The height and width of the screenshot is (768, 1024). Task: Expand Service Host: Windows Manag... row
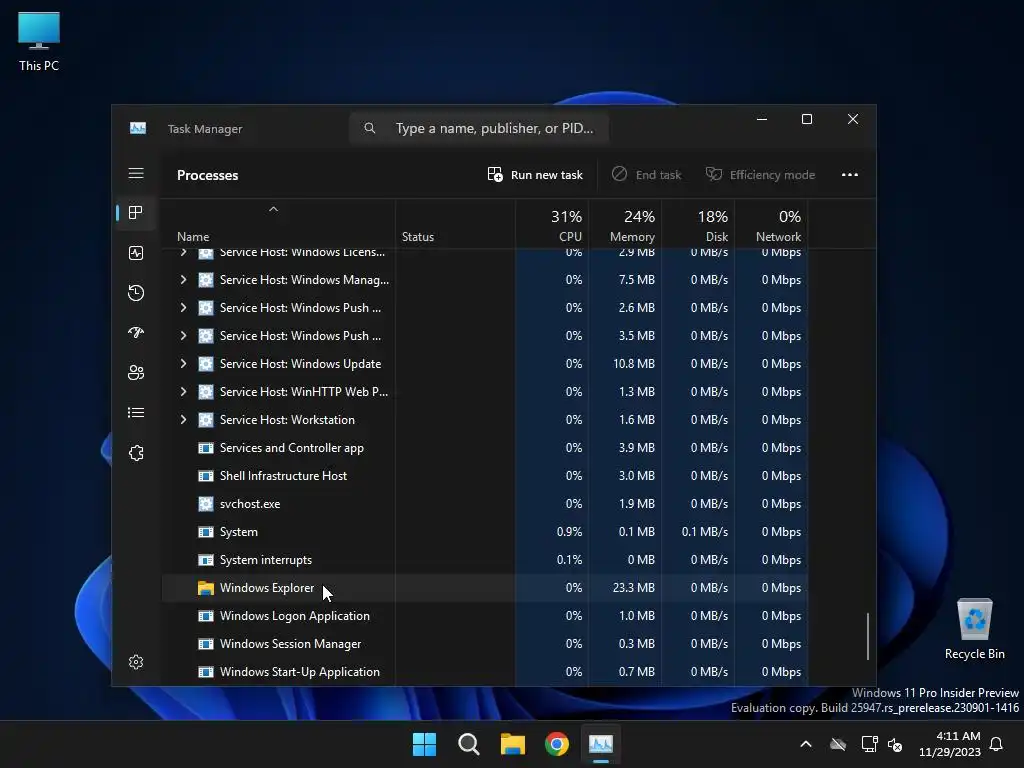184,280
